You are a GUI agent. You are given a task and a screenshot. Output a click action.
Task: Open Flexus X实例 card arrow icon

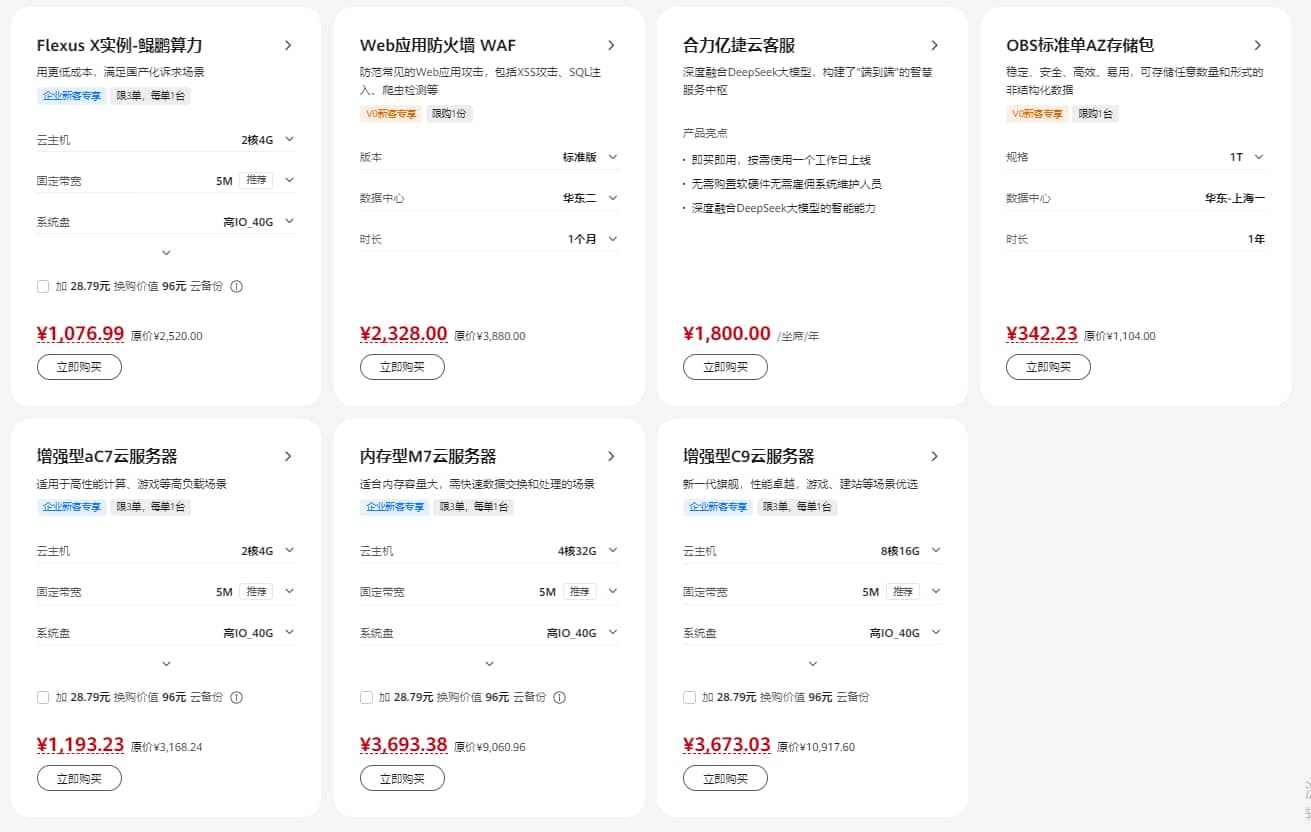click(288, 45)
